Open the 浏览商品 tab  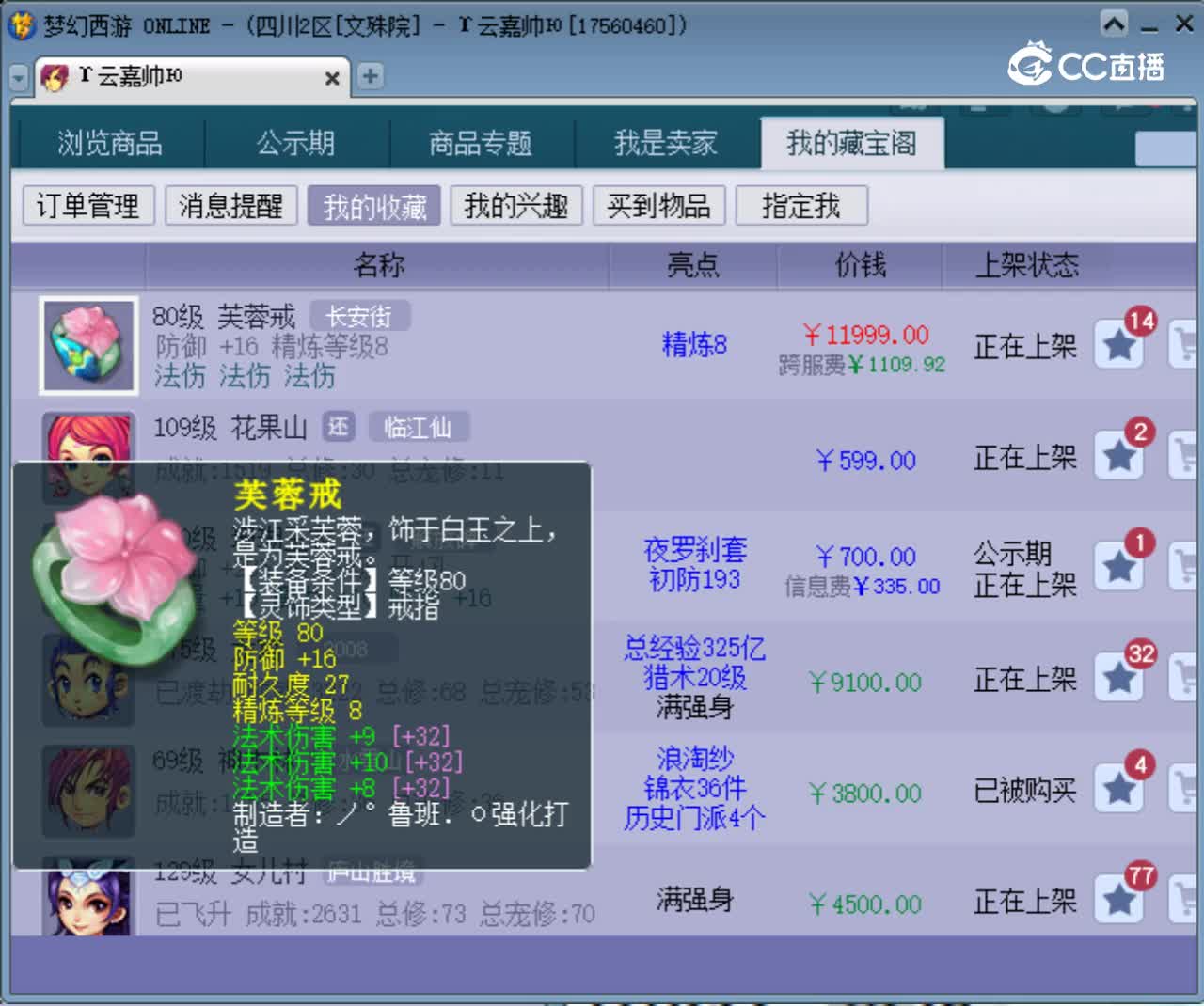click(x=109, y=144)
